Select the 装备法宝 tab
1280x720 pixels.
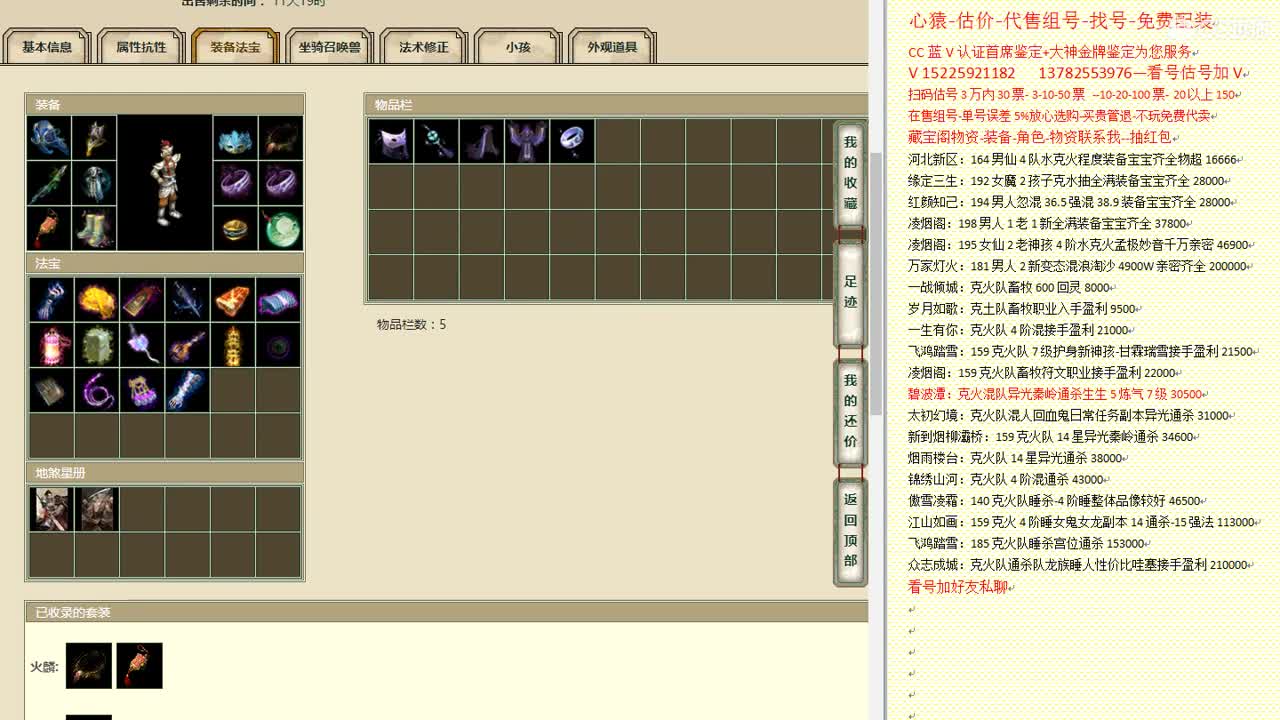(x=235, y=47)
